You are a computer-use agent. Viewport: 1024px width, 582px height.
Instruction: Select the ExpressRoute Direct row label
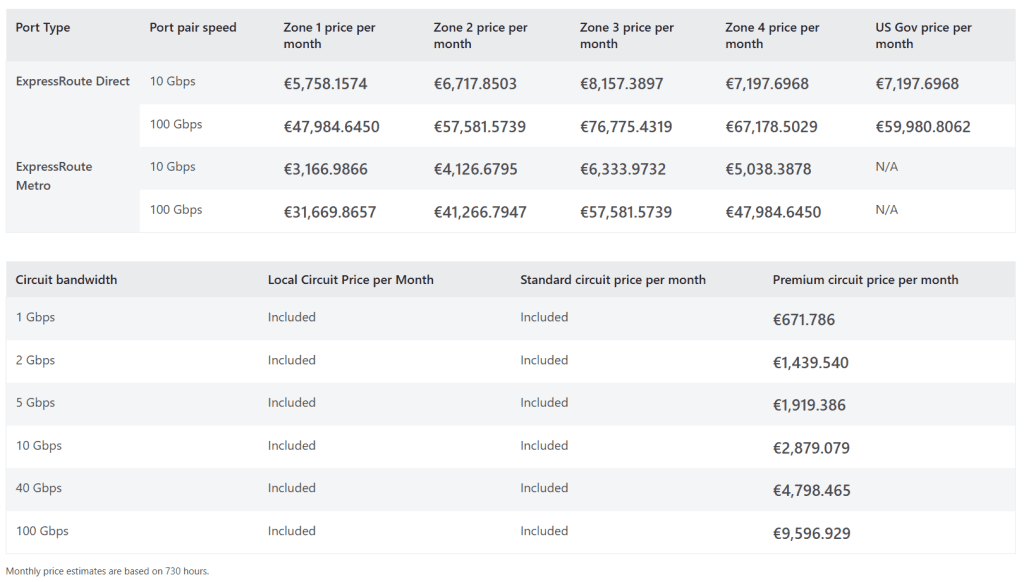[x=73, y=82]
